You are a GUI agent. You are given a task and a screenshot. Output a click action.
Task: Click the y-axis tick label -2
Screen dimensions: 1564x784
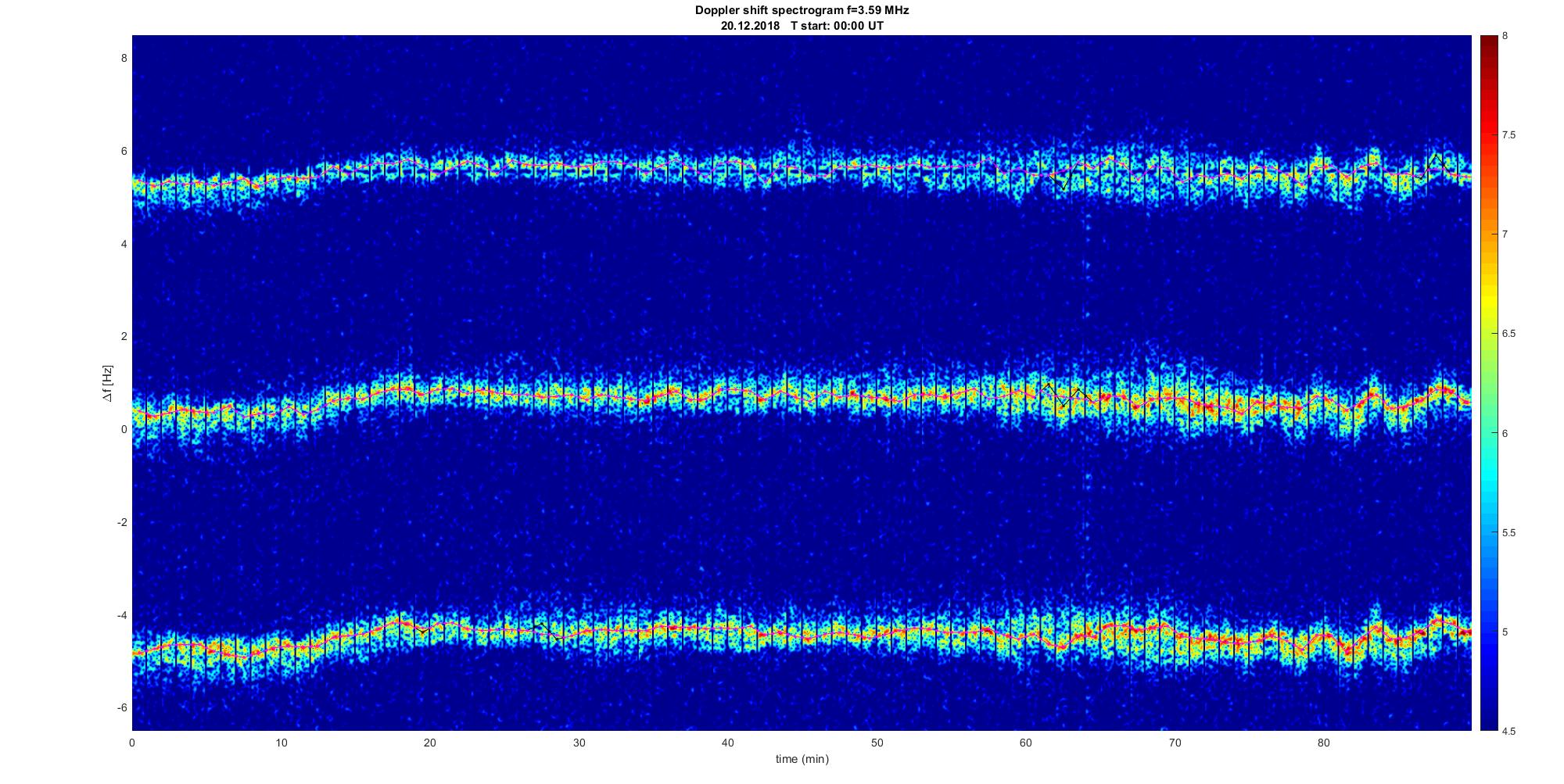121,522
